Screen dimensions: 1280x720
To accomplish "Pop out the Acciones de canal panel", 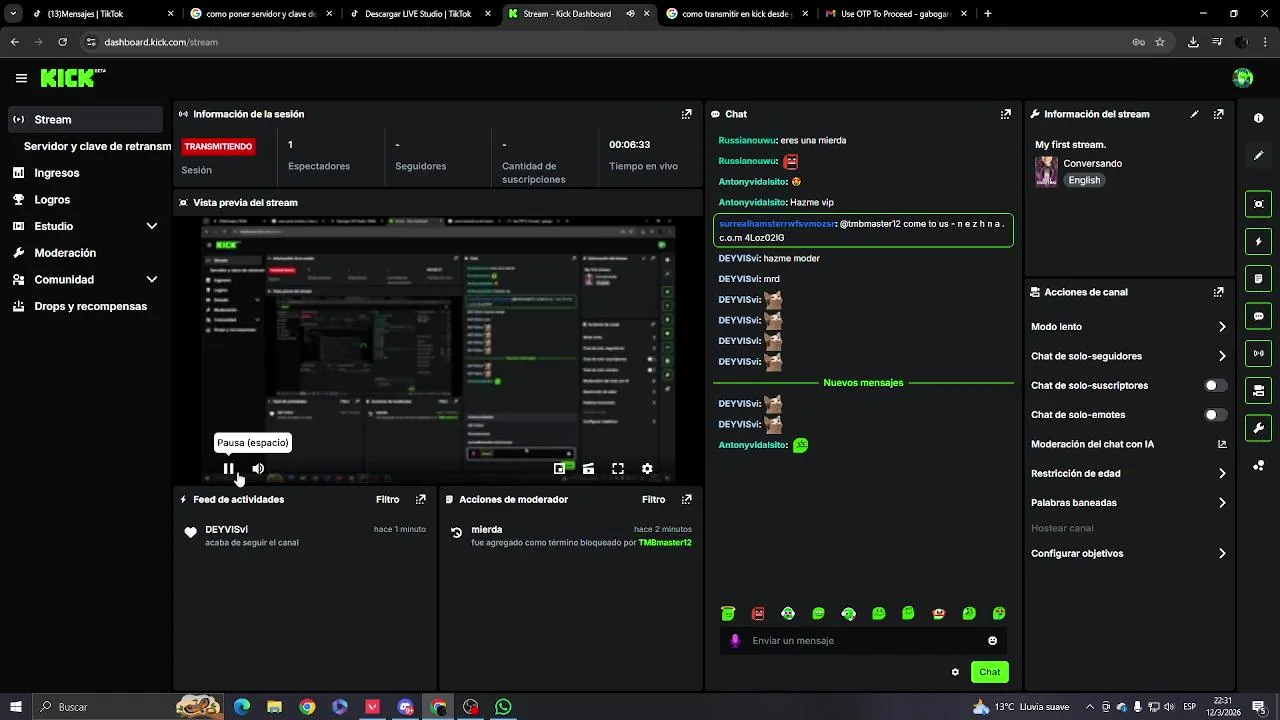I will [1218, 292].
